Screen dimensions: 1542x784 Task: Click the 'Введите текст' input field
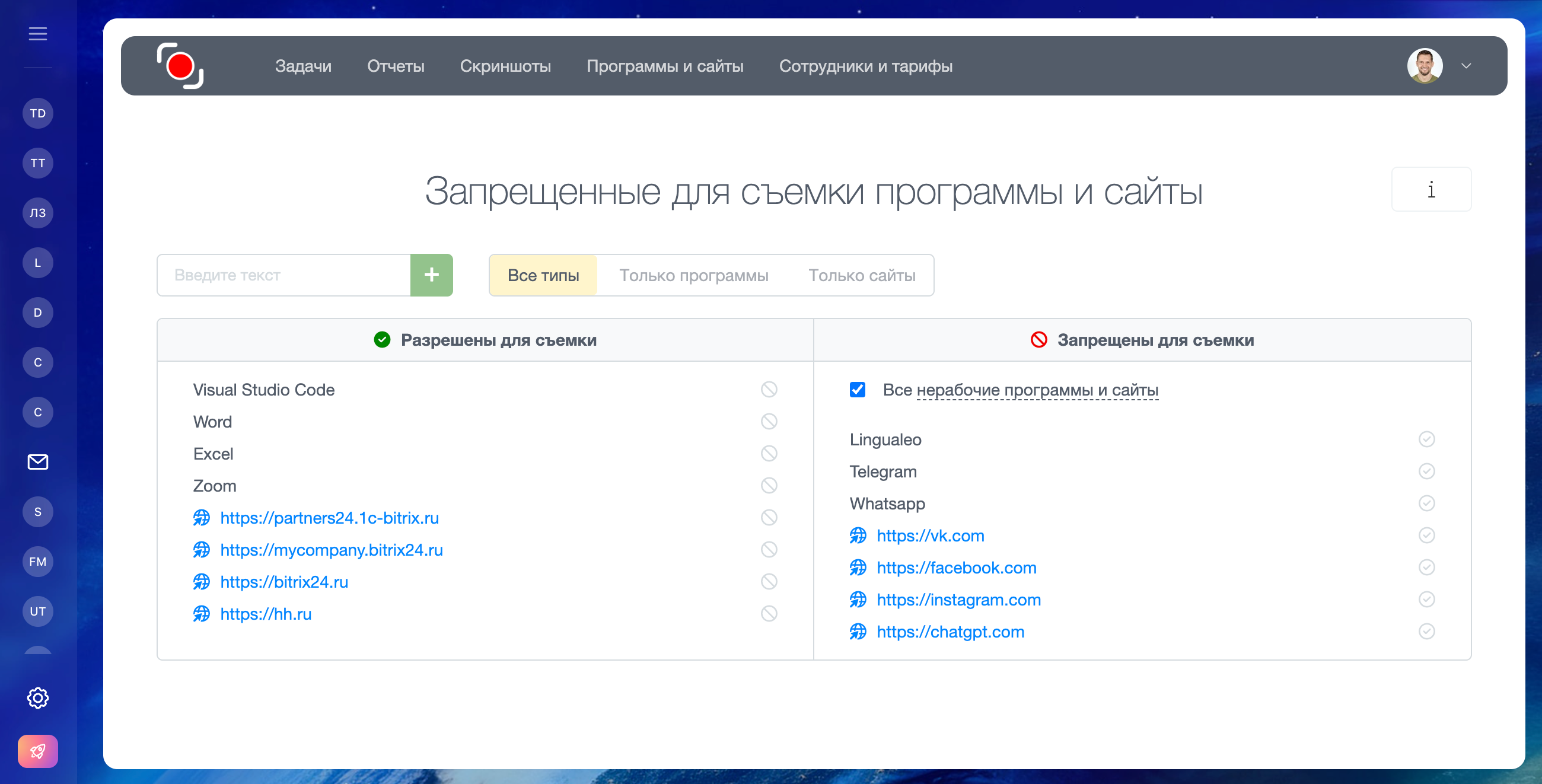pos(284,275)
